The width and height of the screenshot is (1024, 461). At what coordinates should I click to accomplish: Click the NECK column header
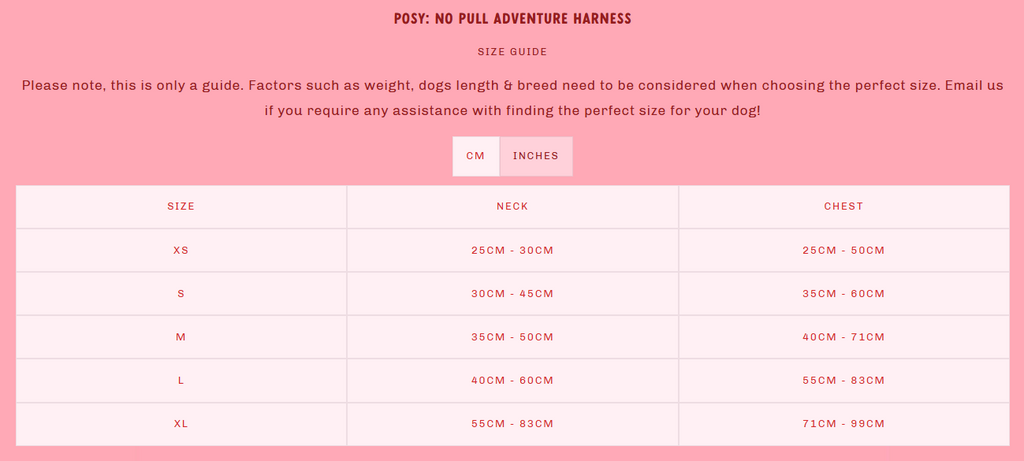point(513,206)
